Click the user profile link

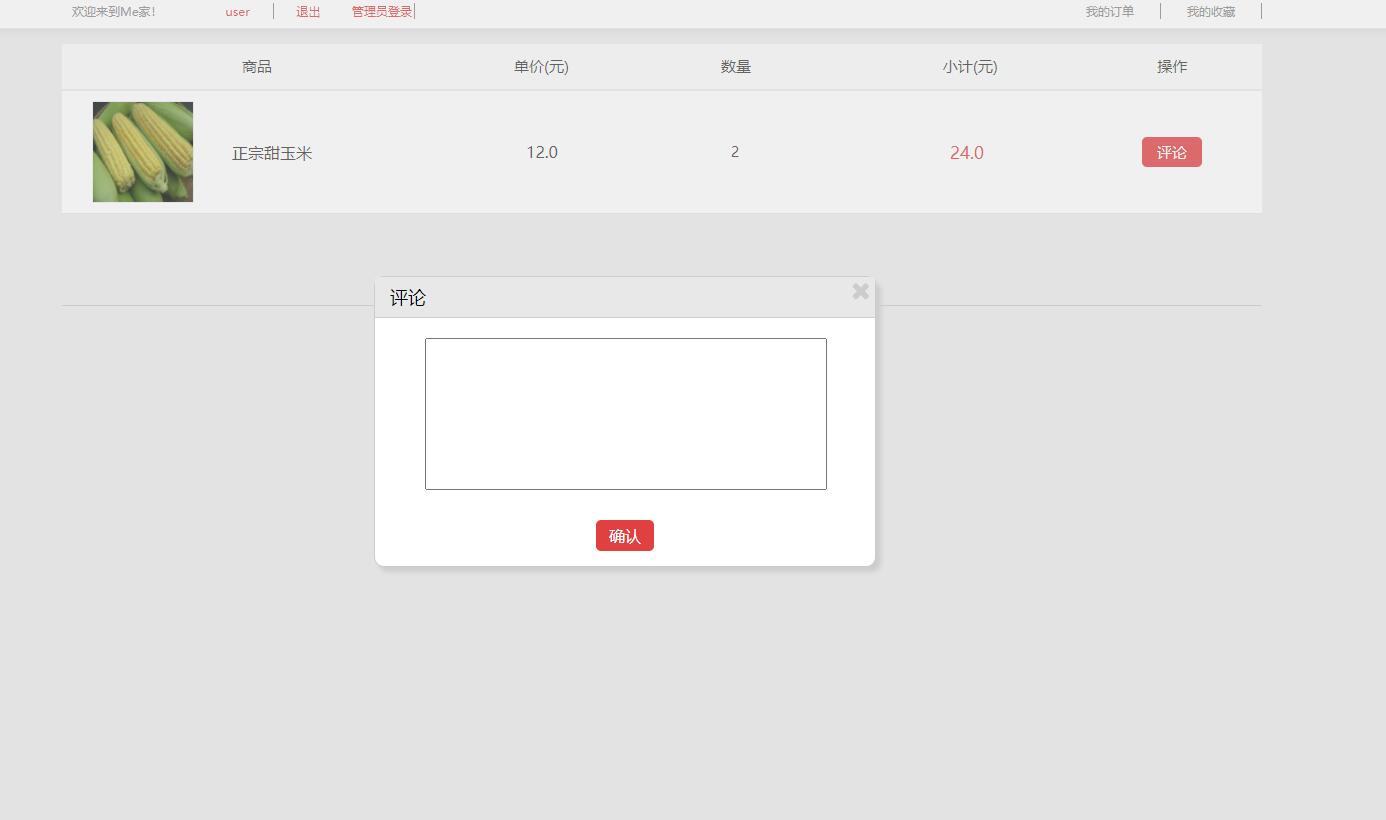[x=237, y=11]
